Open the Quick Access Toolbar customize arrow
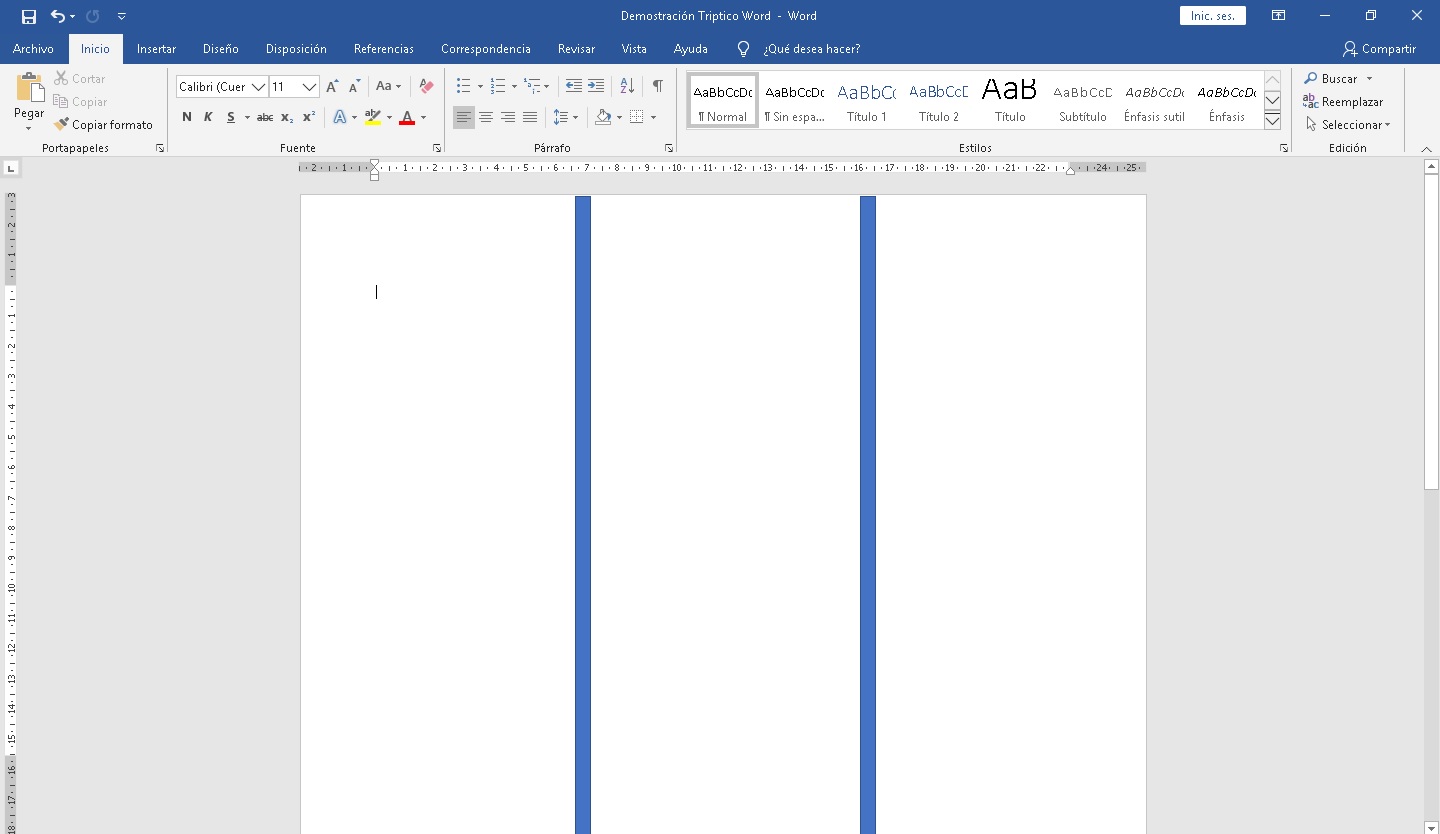The height and width of the screenshot is (834, 1440). tap(122, 16)
